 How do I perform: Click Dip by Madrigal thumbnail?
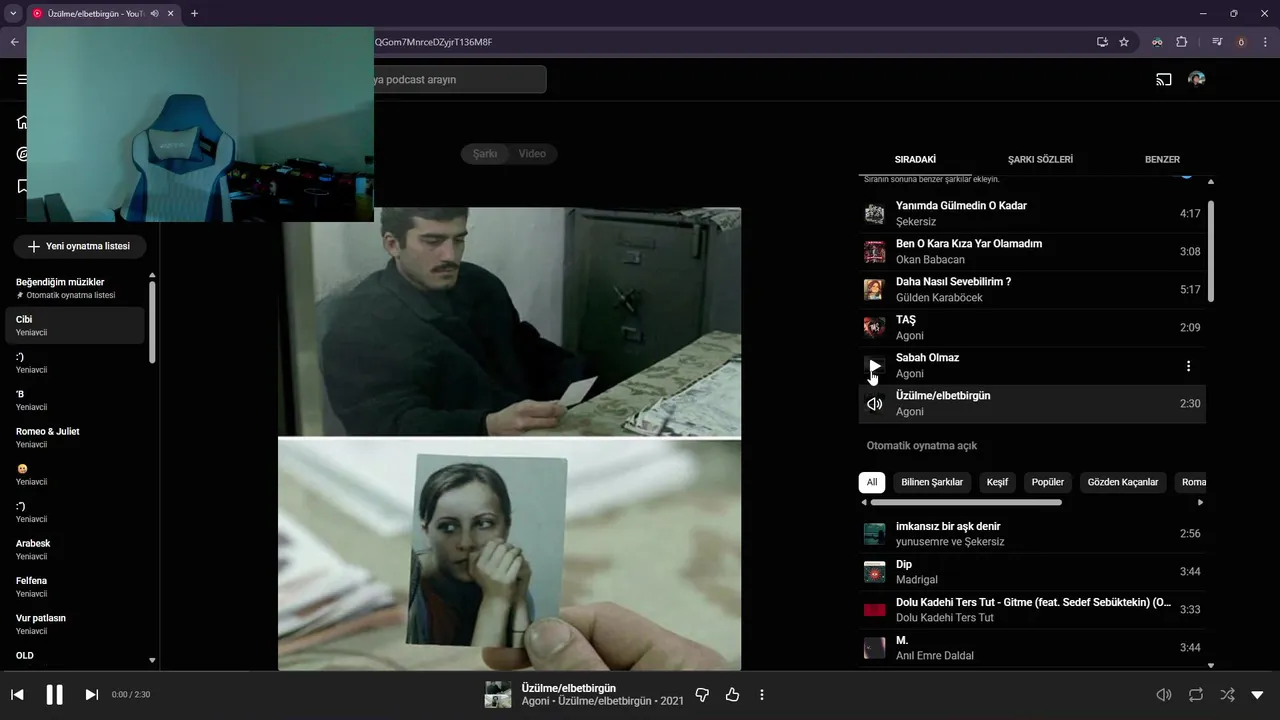tap(875, 572)
